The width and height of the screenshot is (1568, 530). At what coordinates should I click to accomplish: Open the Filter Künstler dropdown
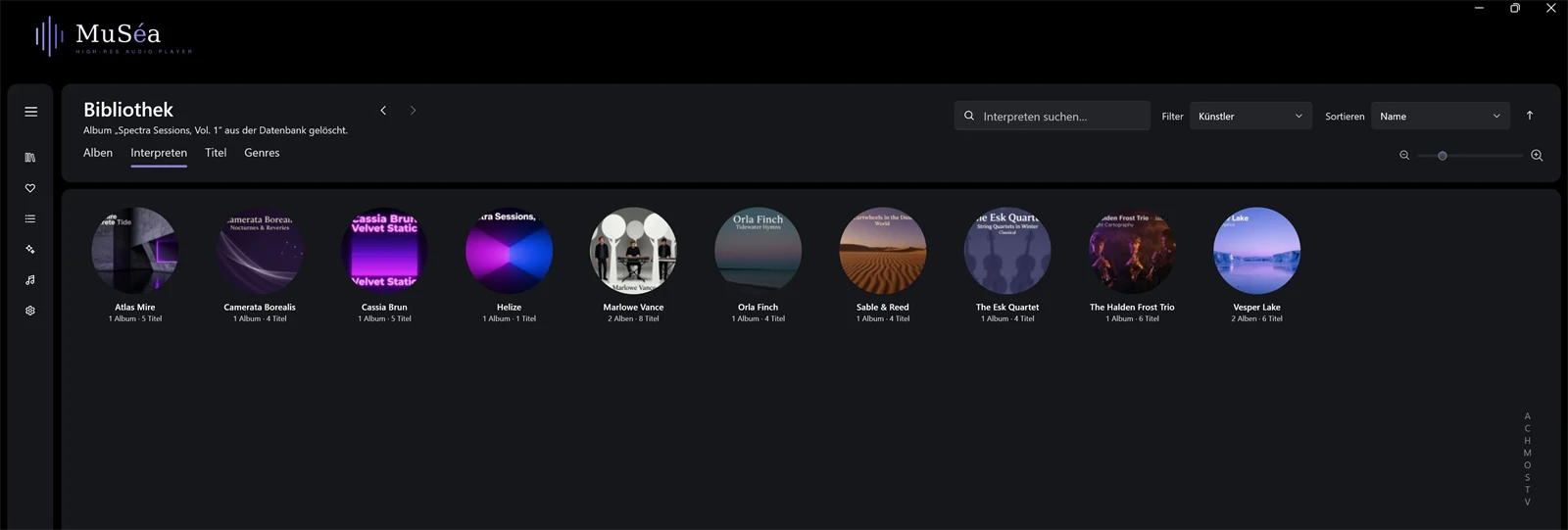[x=1250, y=116]
